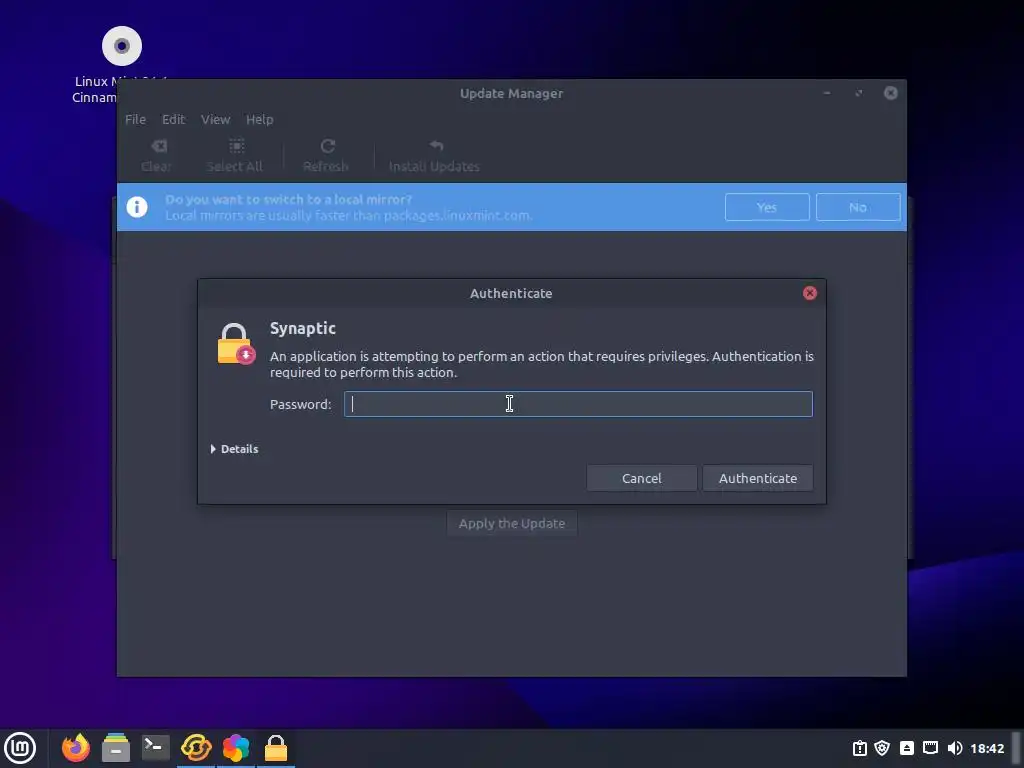Click the Synaptic lock icon in dialog
The width and height of the screenshot is (1024, 768).
point(236,344)
